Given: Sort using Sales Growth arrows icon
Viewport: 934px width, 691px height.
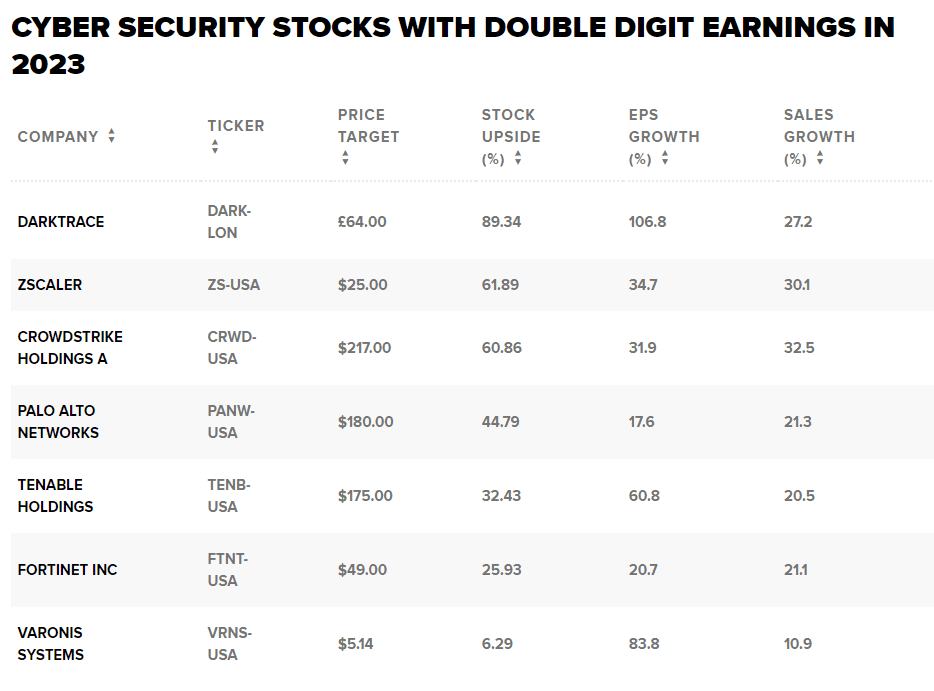Looking at the screenshot, I should point(820,158).
